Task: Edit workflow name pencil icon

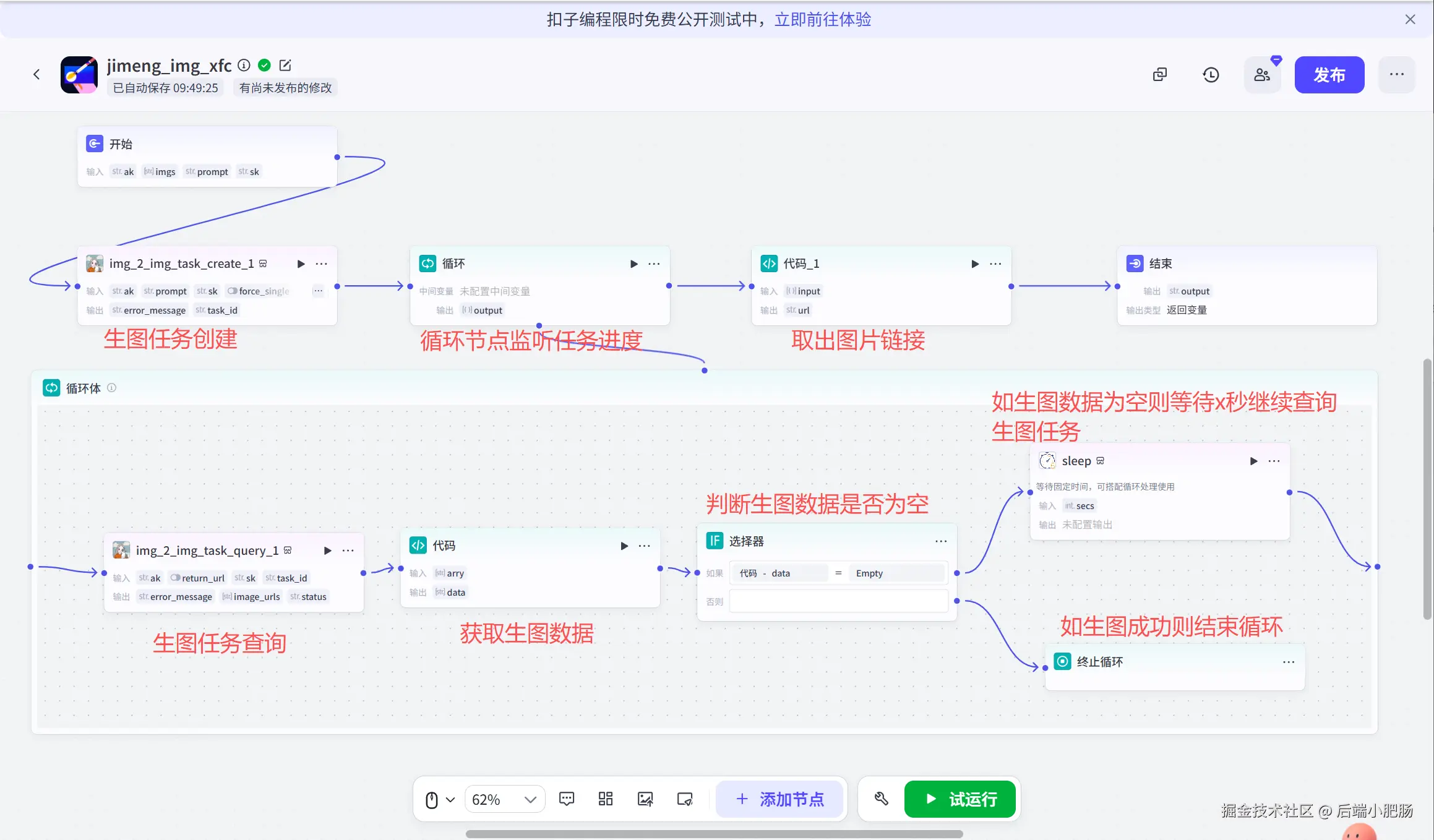Action: 285,65
